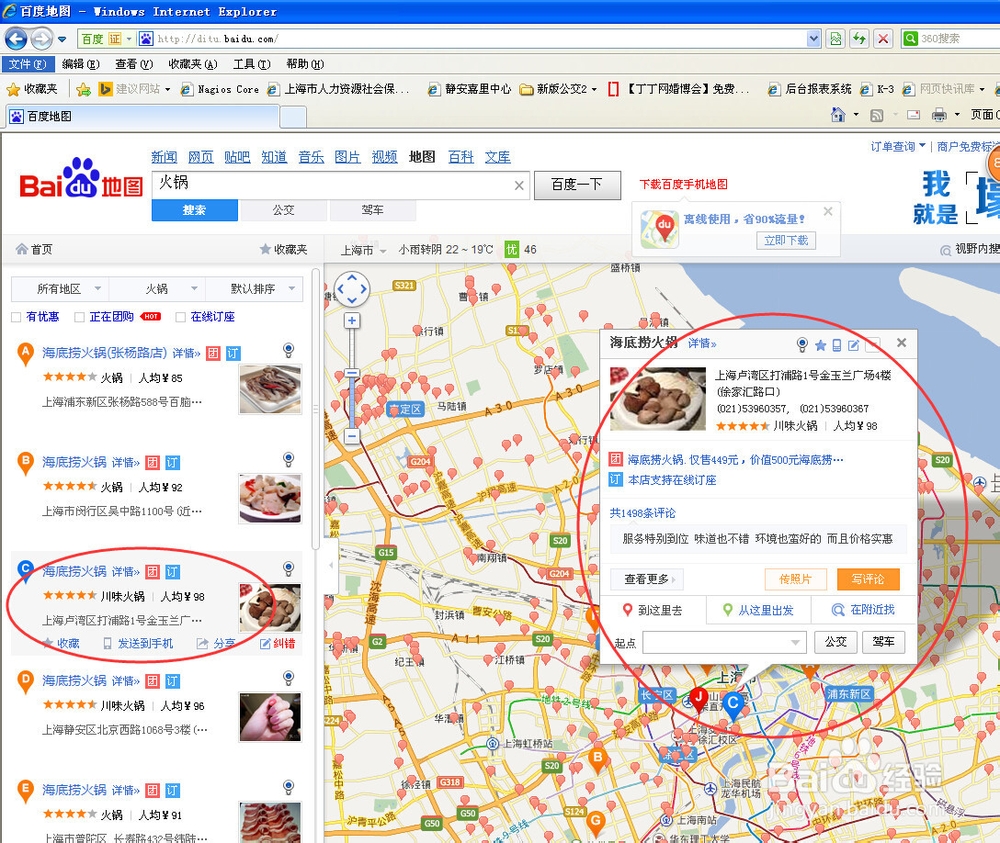Image resolution: width=1000 pixels, height=843 pixels.
Task: Open the 工具(T) menu
Action: coord(251,64)
